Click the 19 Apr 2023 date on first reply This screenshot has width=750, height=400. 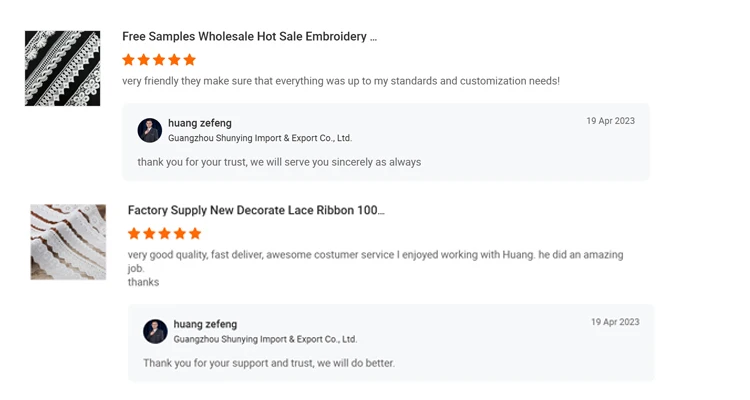[610, 121]
